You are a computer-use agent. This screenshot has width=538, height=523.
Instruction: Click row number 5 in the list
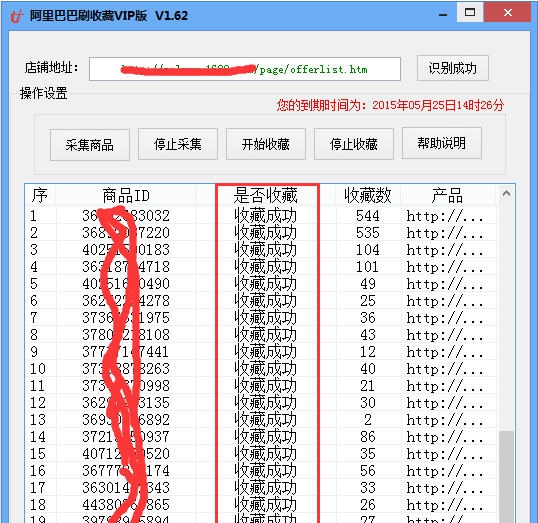[34, 284]
